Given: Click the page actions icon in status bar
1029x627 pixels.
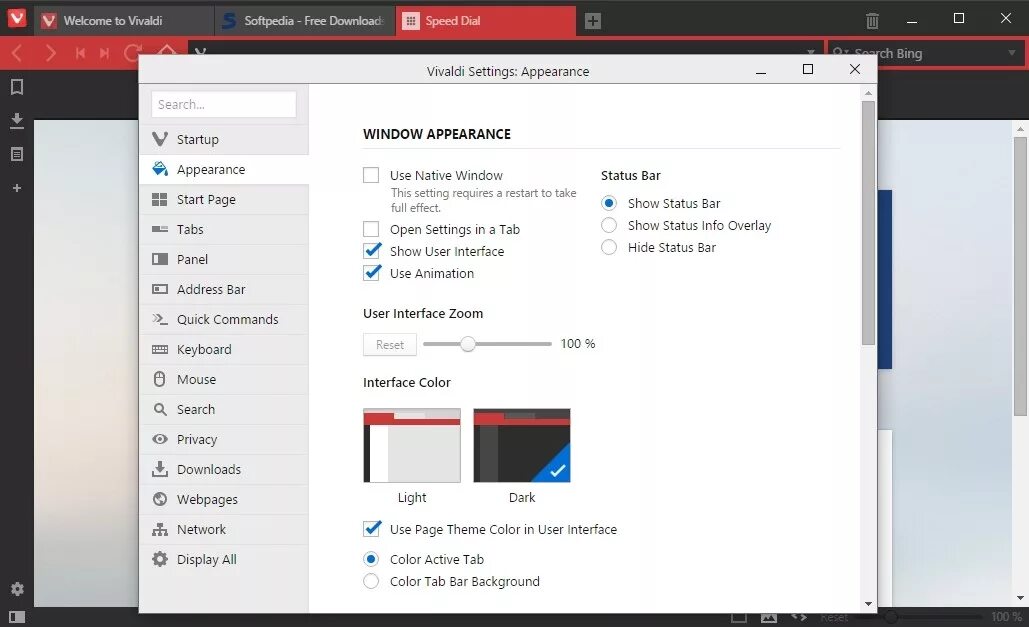Looking at the screenshot, I should (x=799, y=617).
